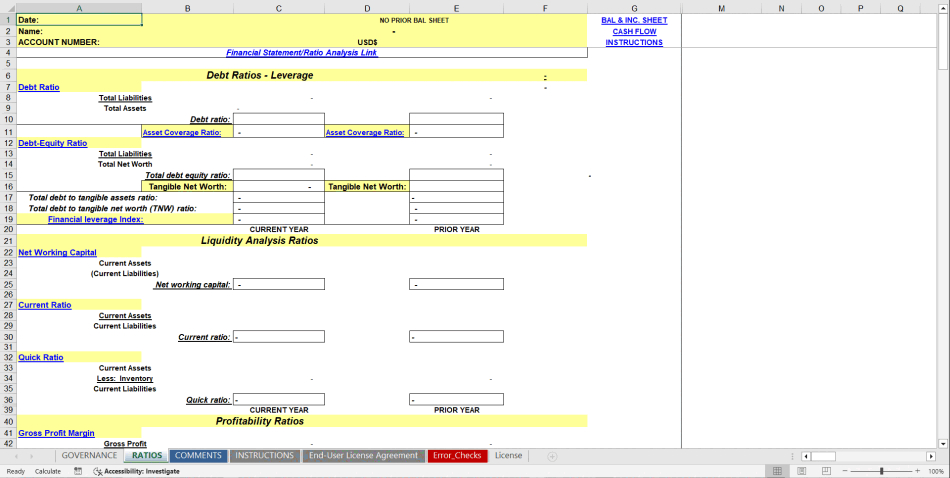Open the Error_Checks sheet tab
This screenshot has height=478, width=950.
457,456
